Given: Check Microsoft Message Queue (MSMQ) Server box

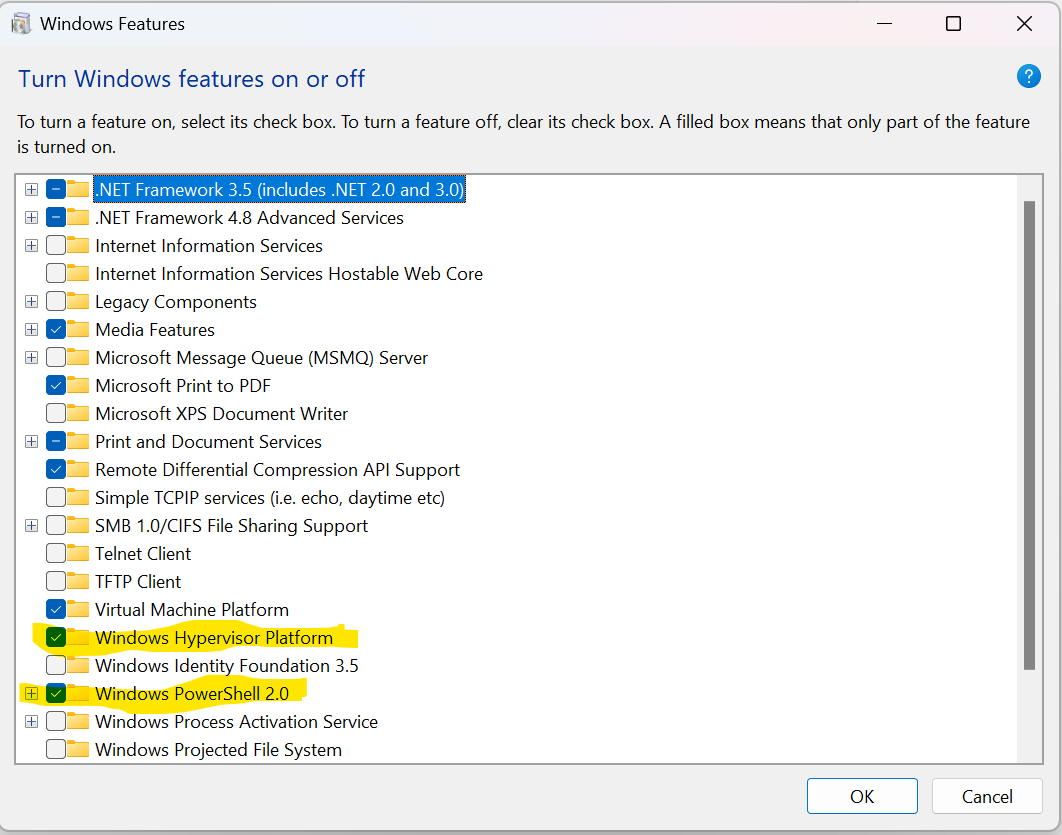Looking at the screenshot, I should click(56, 358).
